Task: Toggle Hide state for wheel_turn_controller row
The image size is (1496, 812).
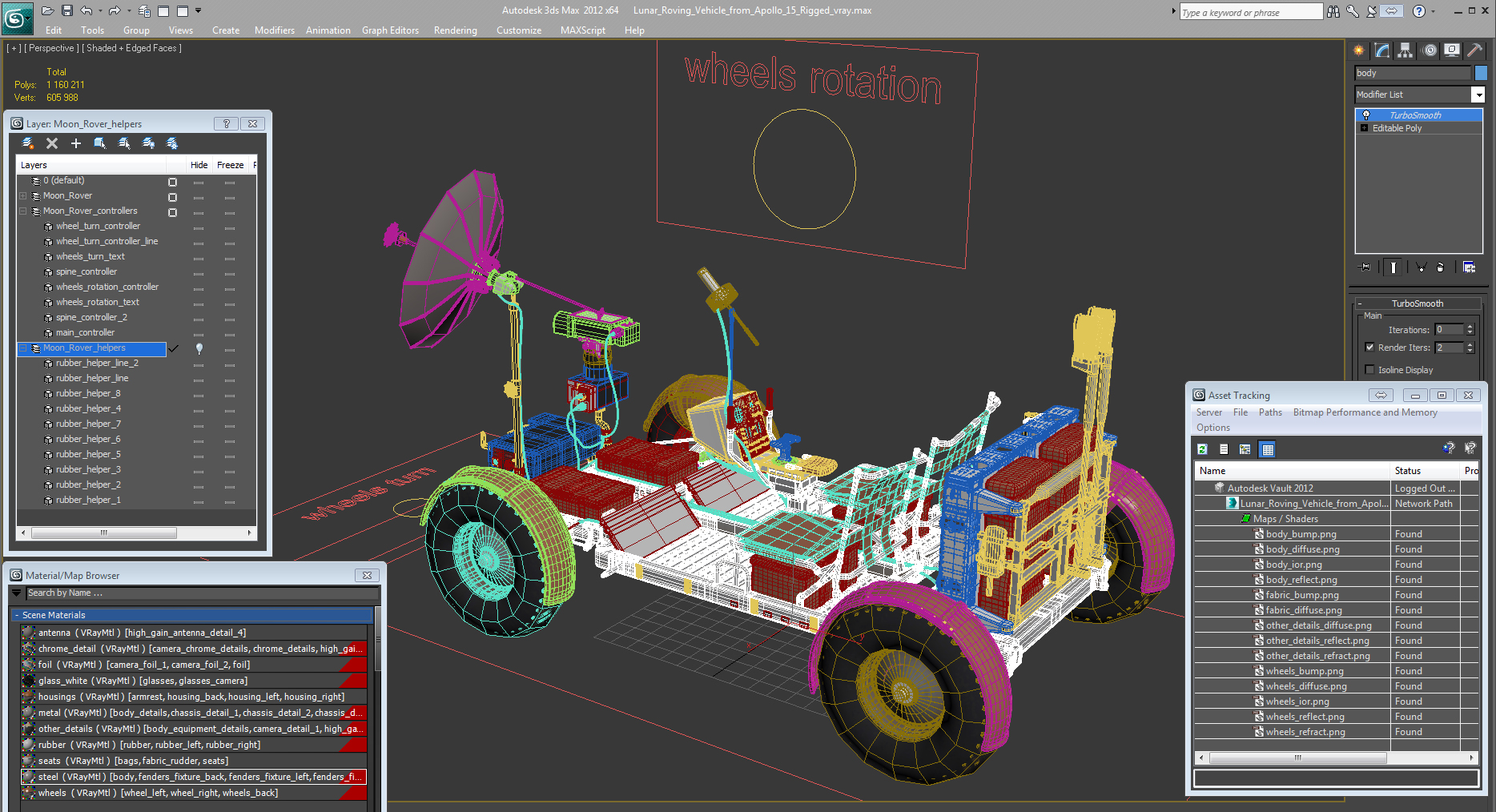Action: pos(199,227)
